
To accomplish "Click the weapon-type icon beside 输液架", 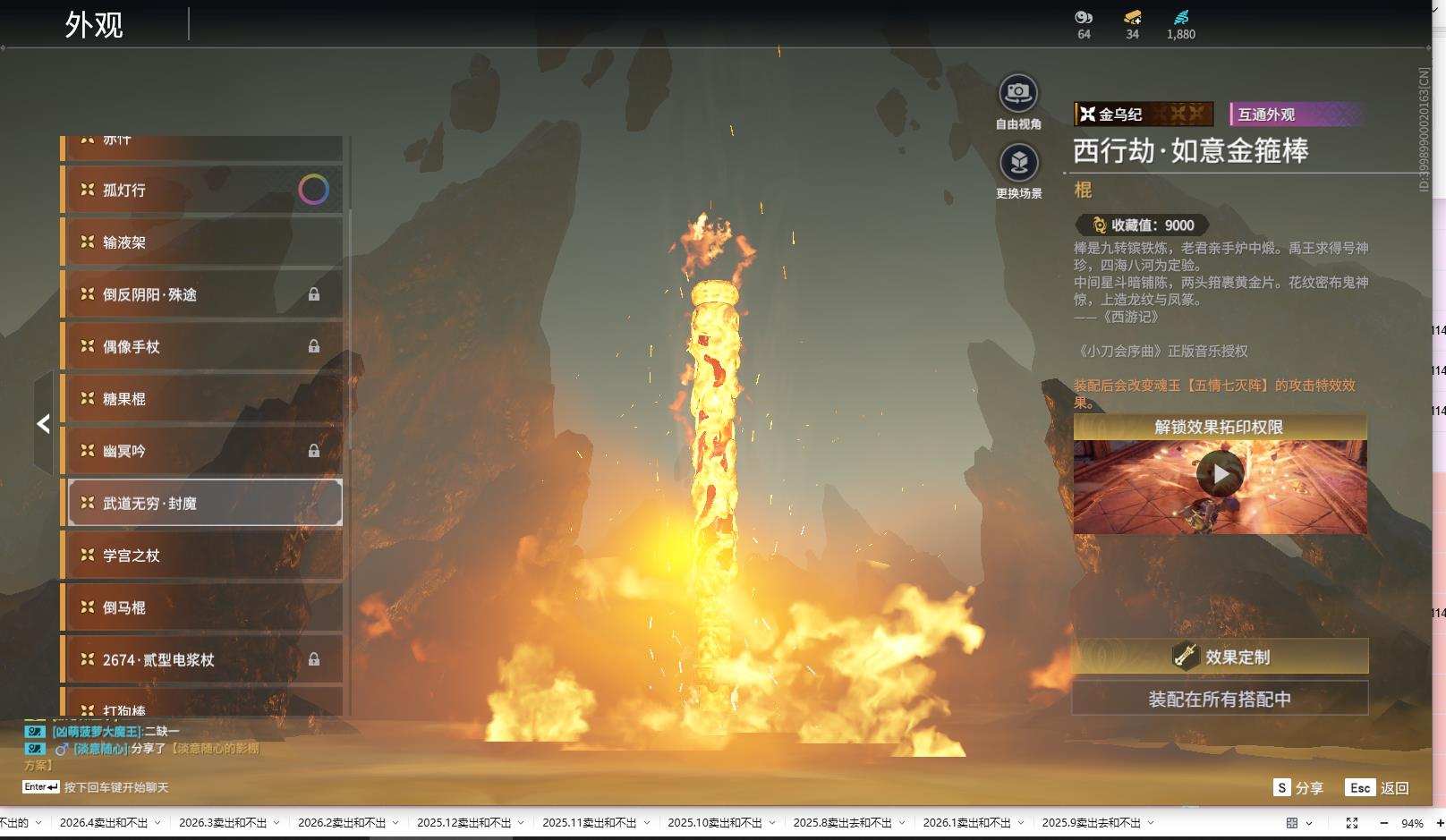I will coord(88,242).
